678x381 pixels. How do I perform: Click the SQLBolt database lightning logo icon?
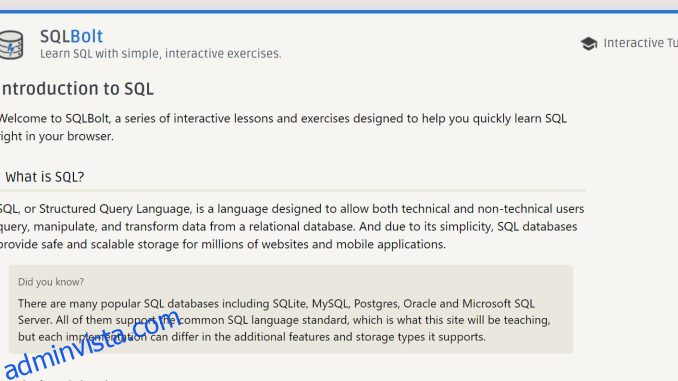click(11, 45)
